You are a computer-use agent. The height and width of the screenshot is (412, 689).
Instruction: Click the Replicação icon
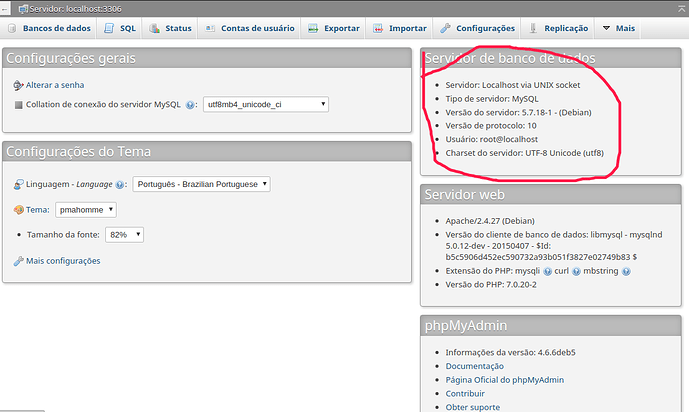coord(533,29)
